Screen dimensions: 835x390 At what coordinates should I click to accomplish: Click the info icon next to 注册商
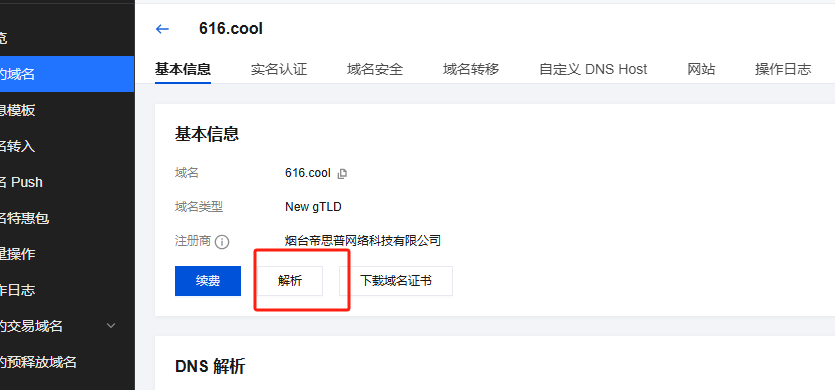click(222, 242)
